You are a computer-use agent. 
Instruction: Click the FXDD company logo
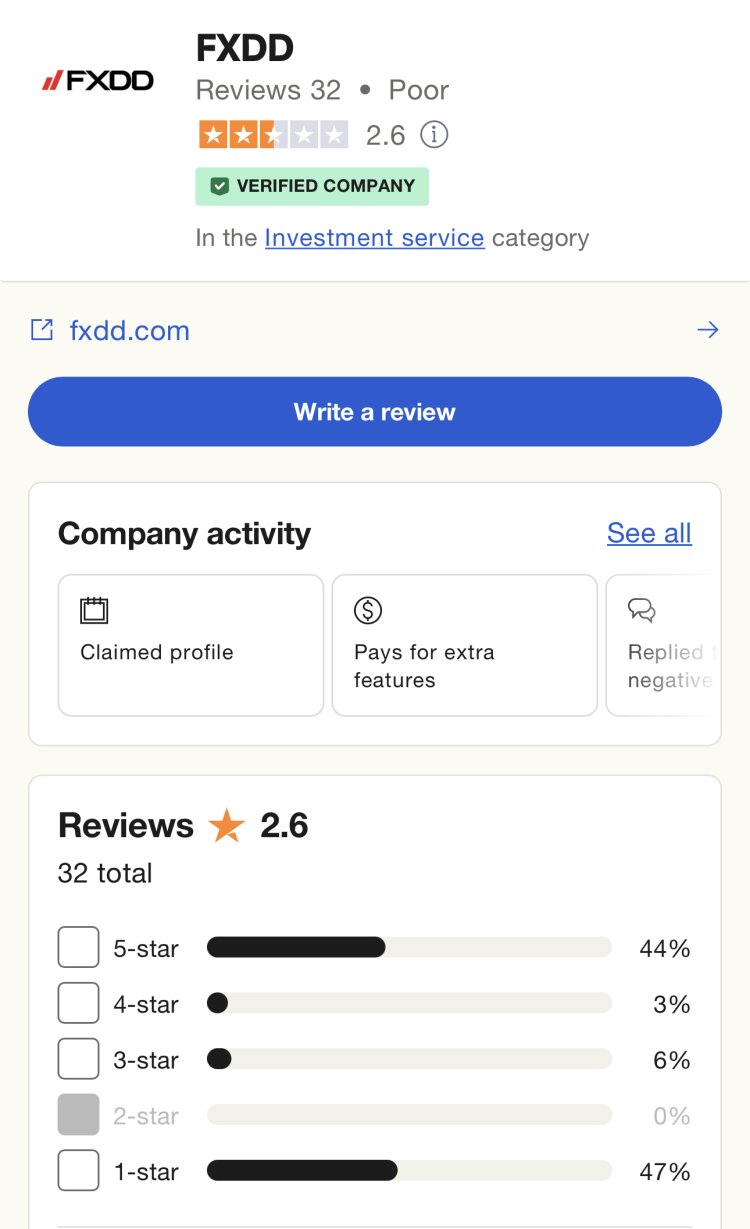click(x=98, y=81)
